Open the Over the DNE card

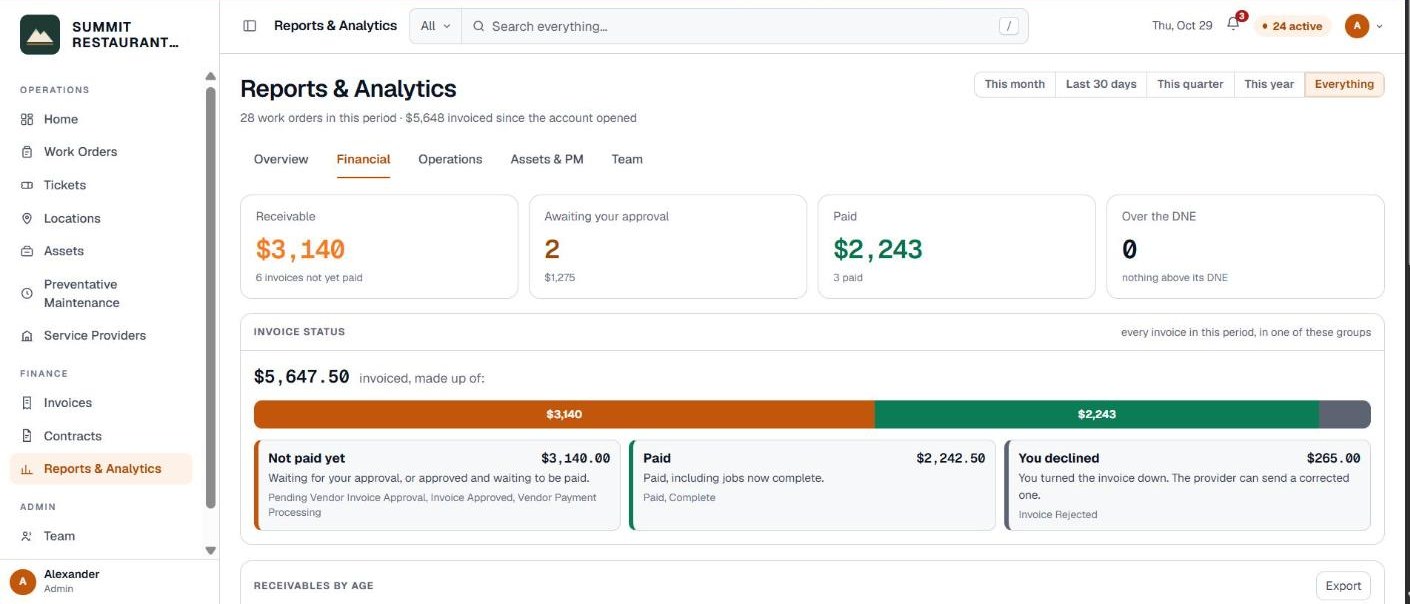(x=1245, y=246)
